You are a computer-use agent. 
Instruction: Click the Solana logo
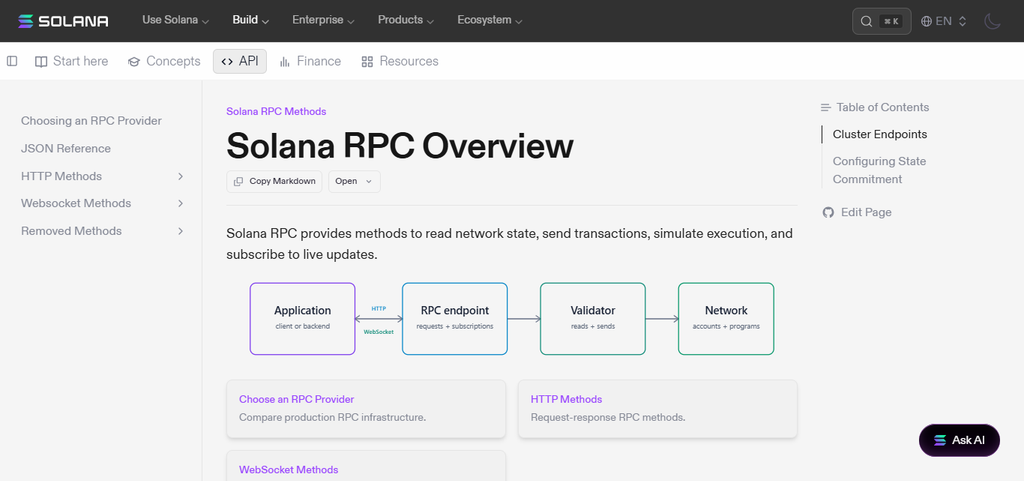[63, 21]
